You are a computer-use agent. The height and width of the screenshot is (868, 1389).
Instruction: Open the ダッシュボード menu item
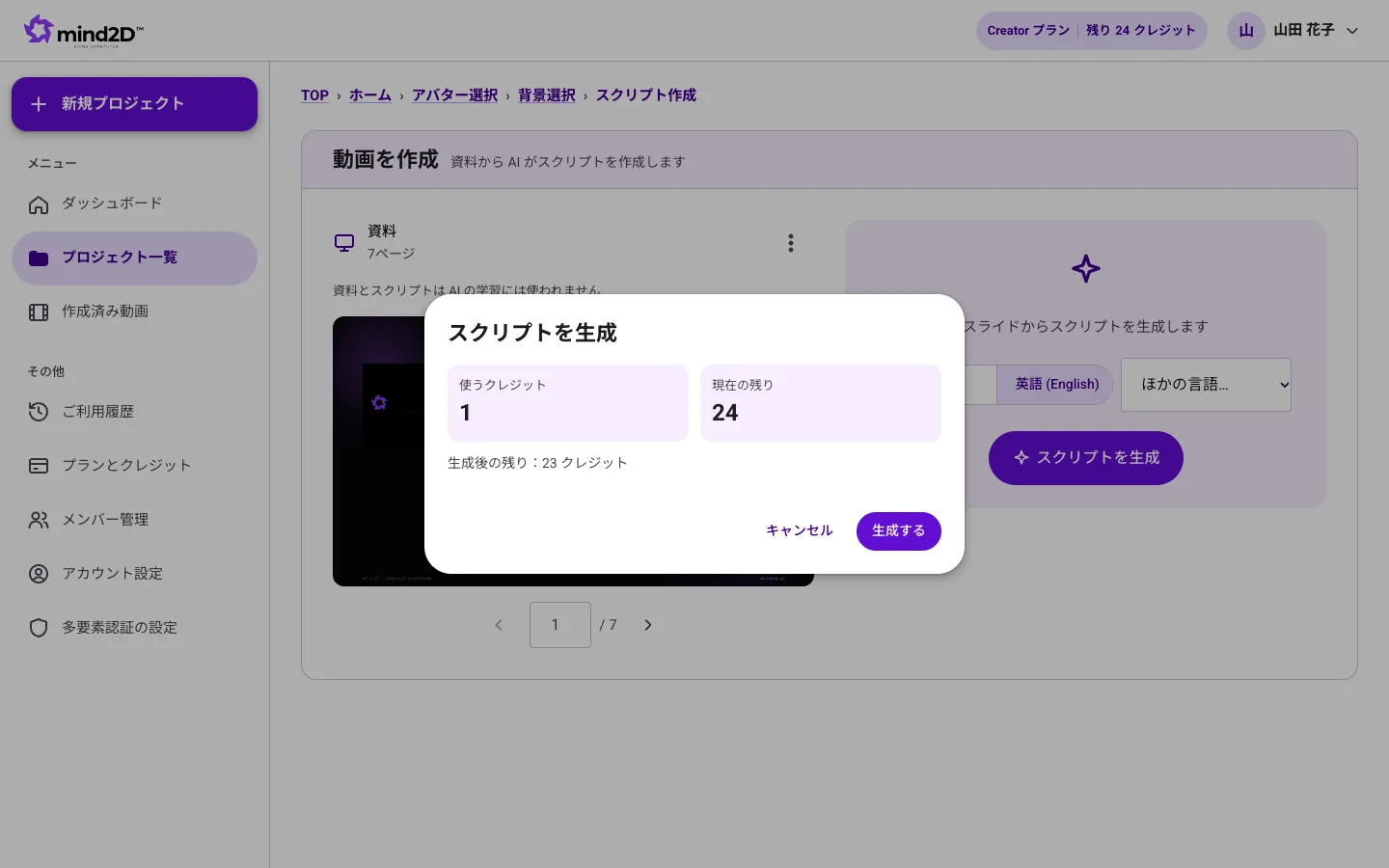[x=134, y=203]
